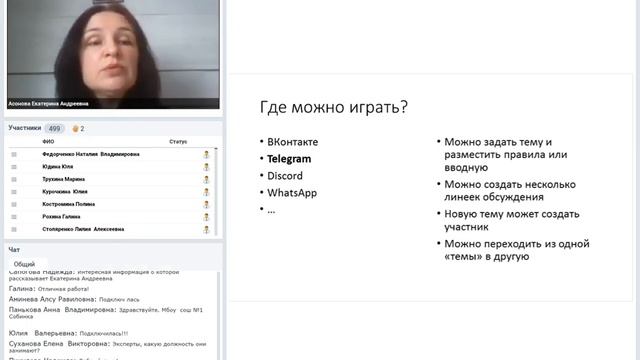
Task: Click slide title Где можно играть?
Action: coord(334,107)
